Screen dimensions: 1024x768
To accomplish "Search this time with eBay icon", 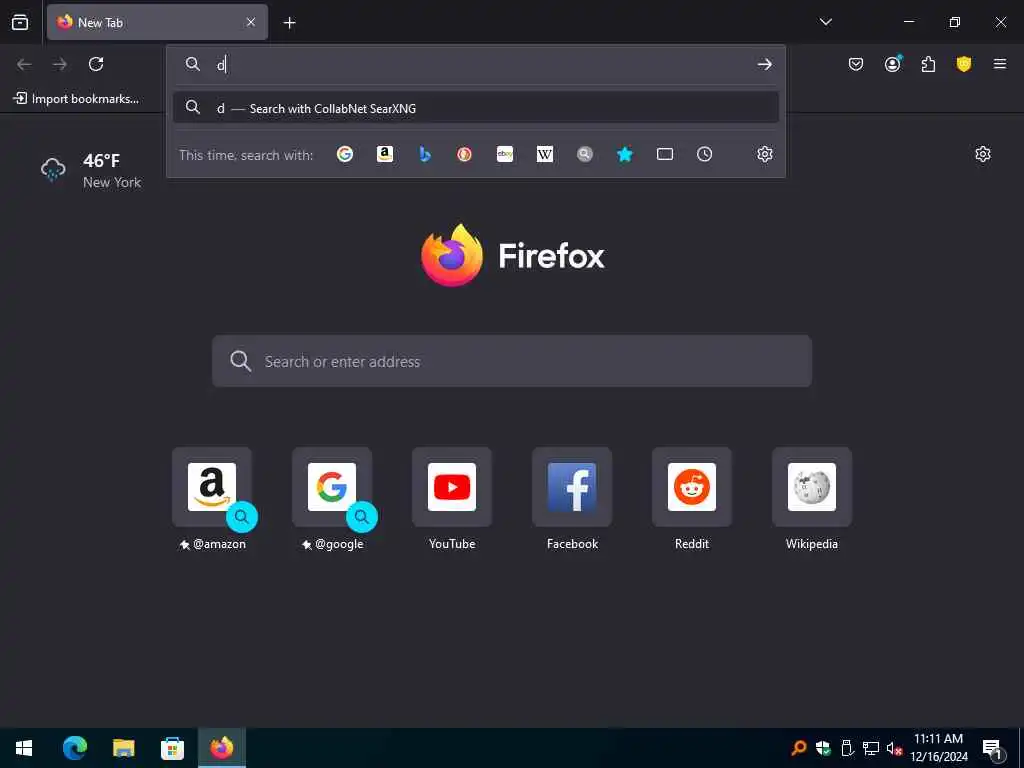I will tap(505, 154).
